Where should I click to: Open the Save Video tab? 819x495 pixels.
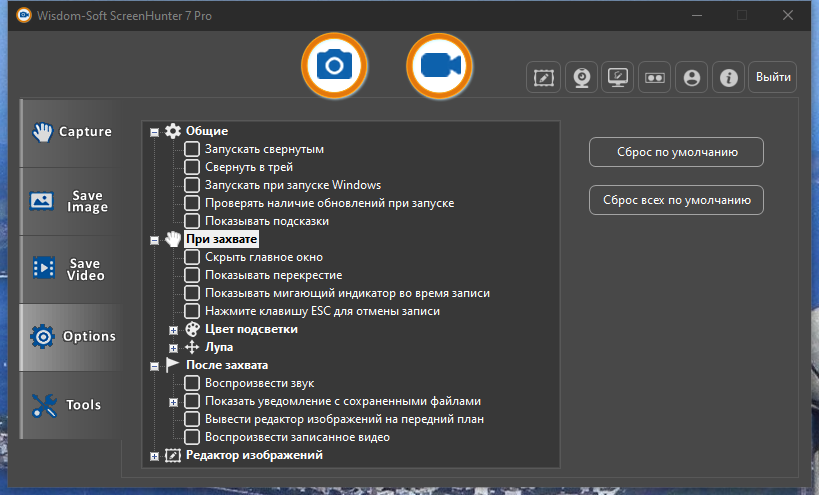pyautogui.click(x=71, y=268)
